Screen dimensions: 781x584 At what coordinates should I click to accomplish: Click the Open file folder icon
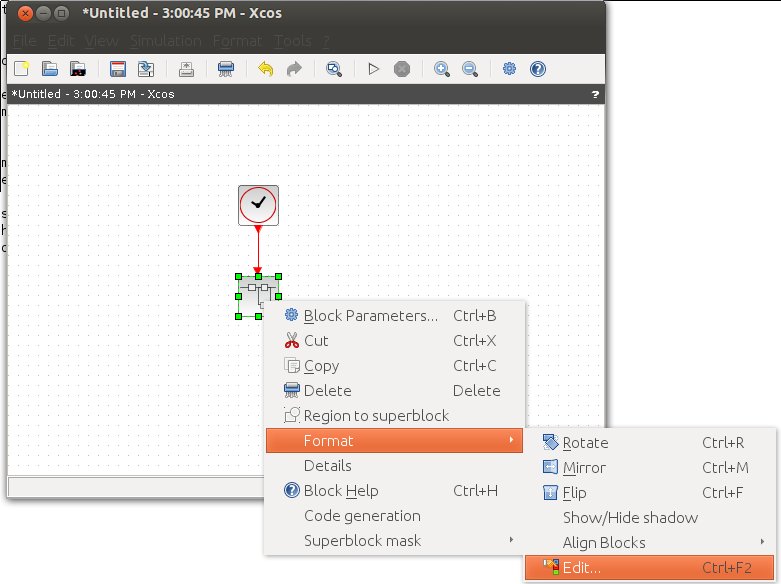click(x=49, y=69)
